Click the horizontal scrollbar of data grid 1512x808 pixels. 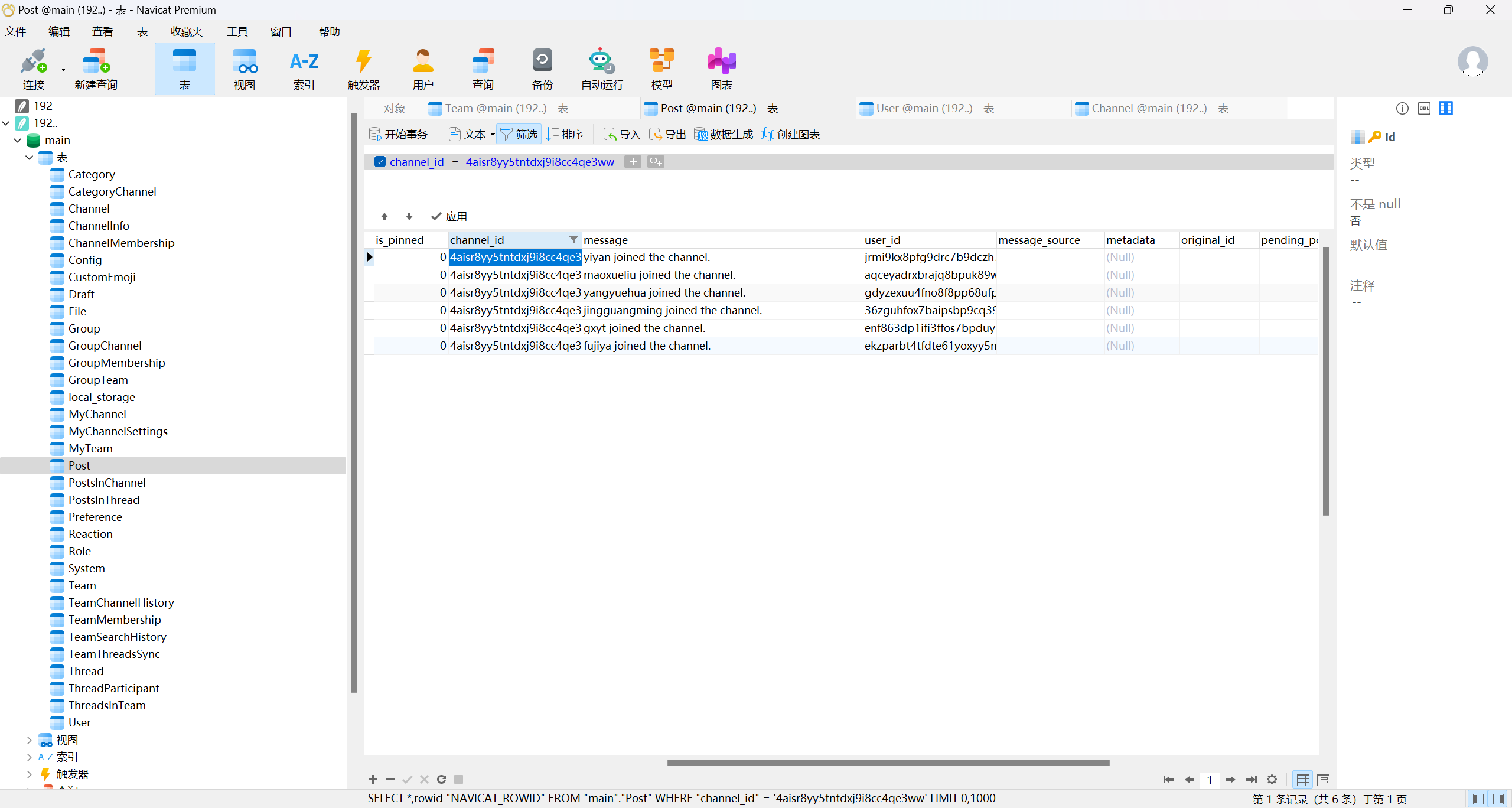coord(888,763)
